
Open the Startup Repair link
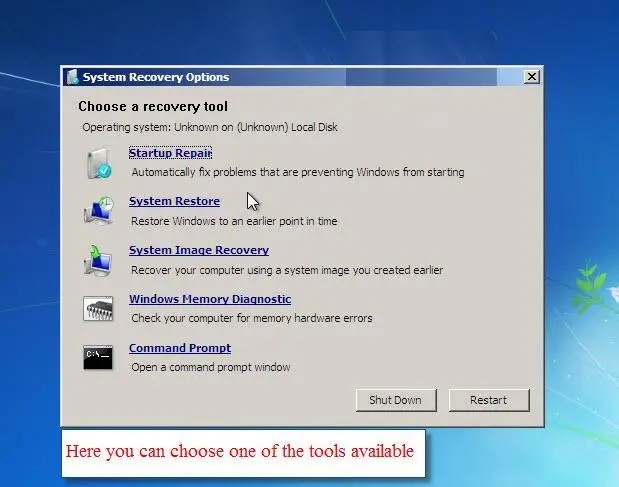coord(171,153)
